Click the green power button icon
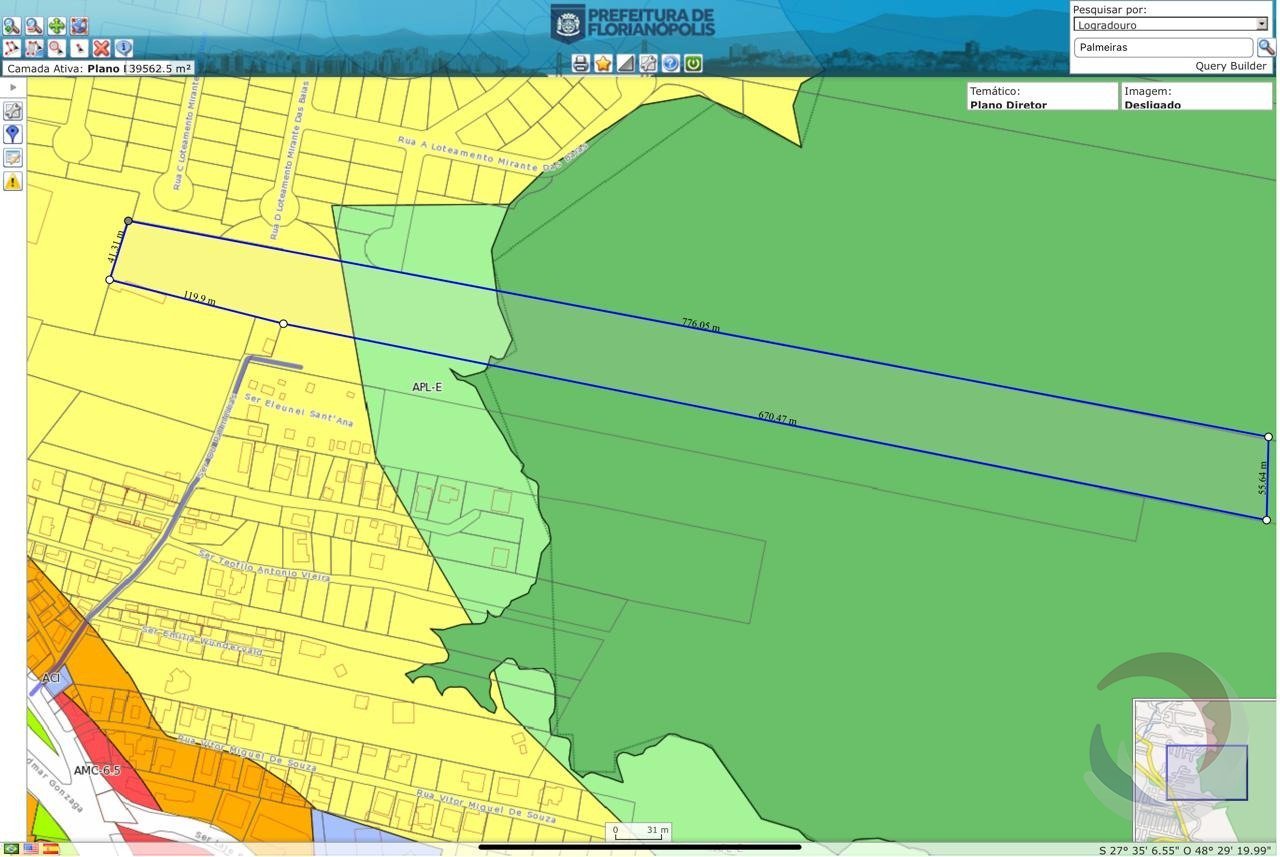This screenshot has width=1280, height=857. click(693, 63)
